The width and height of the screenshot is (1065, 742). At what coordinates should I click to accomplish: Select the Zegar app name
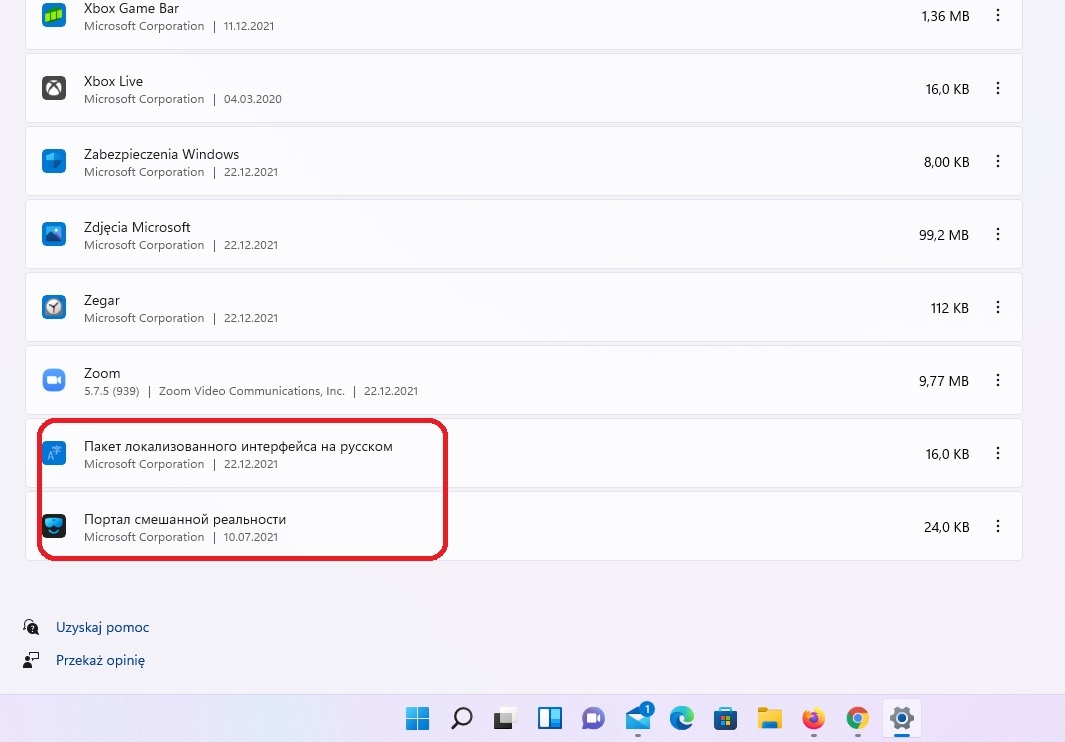point(102,300)
